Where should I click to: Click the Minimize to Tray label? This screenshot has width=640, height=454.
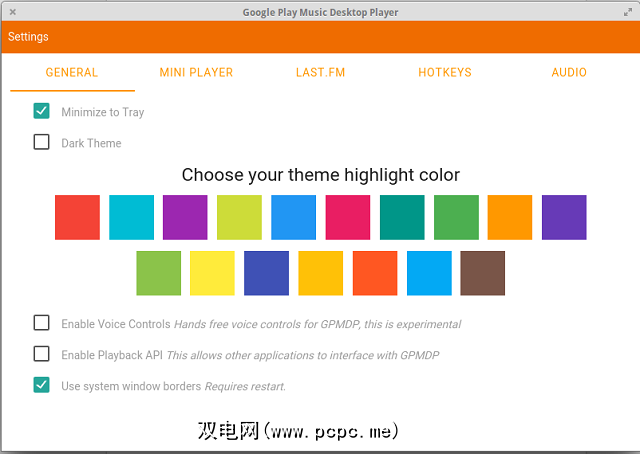click(x=103, y=112)
